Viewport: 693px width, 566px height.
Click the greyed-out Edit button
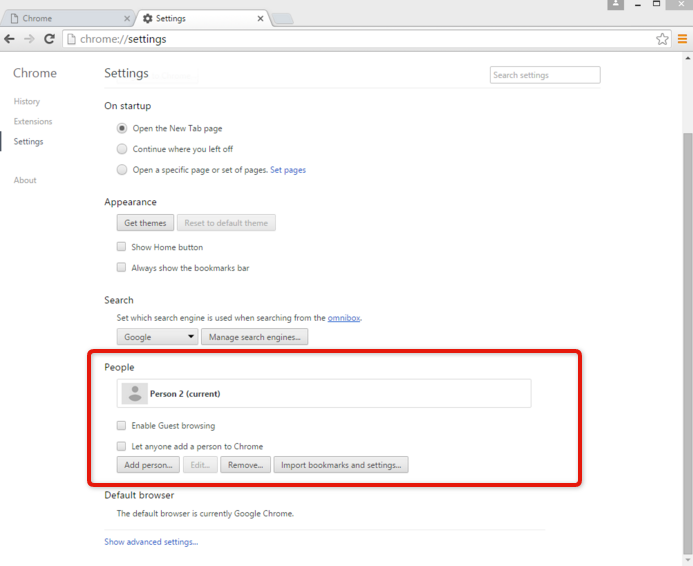tap(200, 465)
